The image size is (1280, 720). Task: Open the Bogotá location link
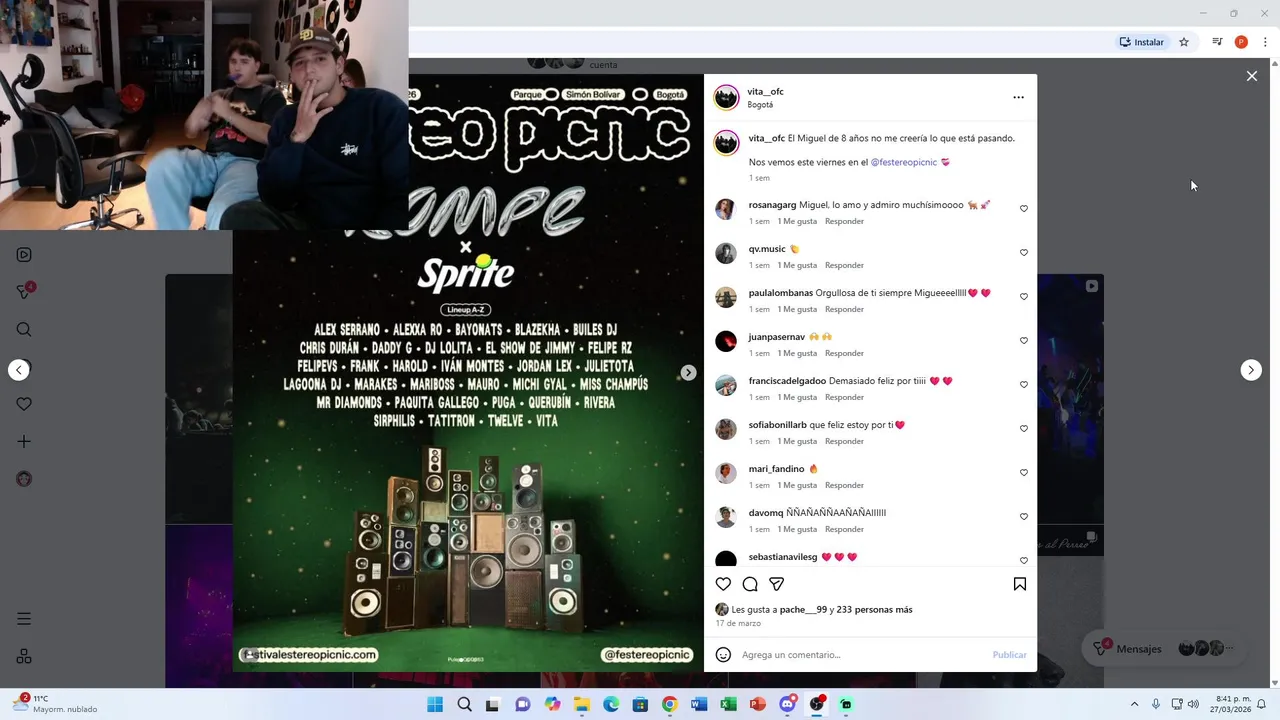click(x=760, y=105)
